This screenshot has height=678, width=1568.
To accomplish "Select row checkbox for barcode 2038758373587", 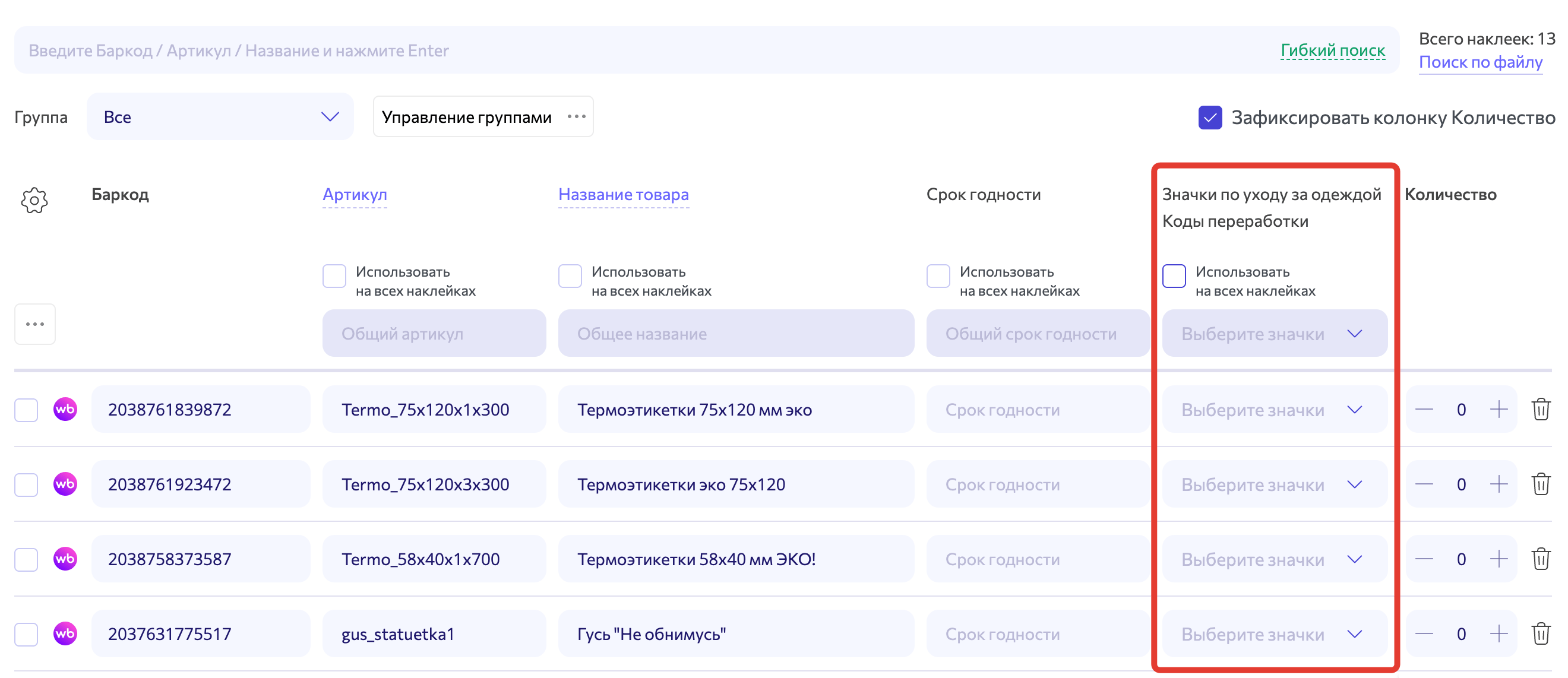I will click(26, 559).
